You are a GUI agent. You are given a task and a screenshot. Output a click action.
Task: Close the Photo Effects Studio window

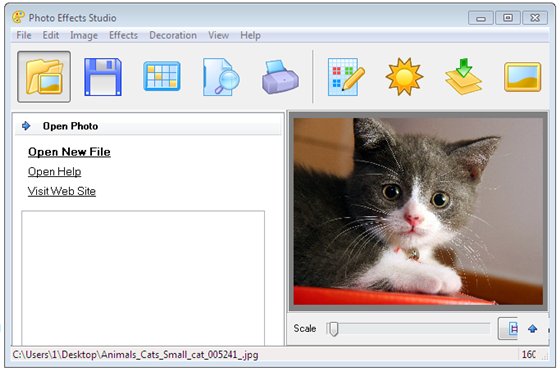[535, 18]
